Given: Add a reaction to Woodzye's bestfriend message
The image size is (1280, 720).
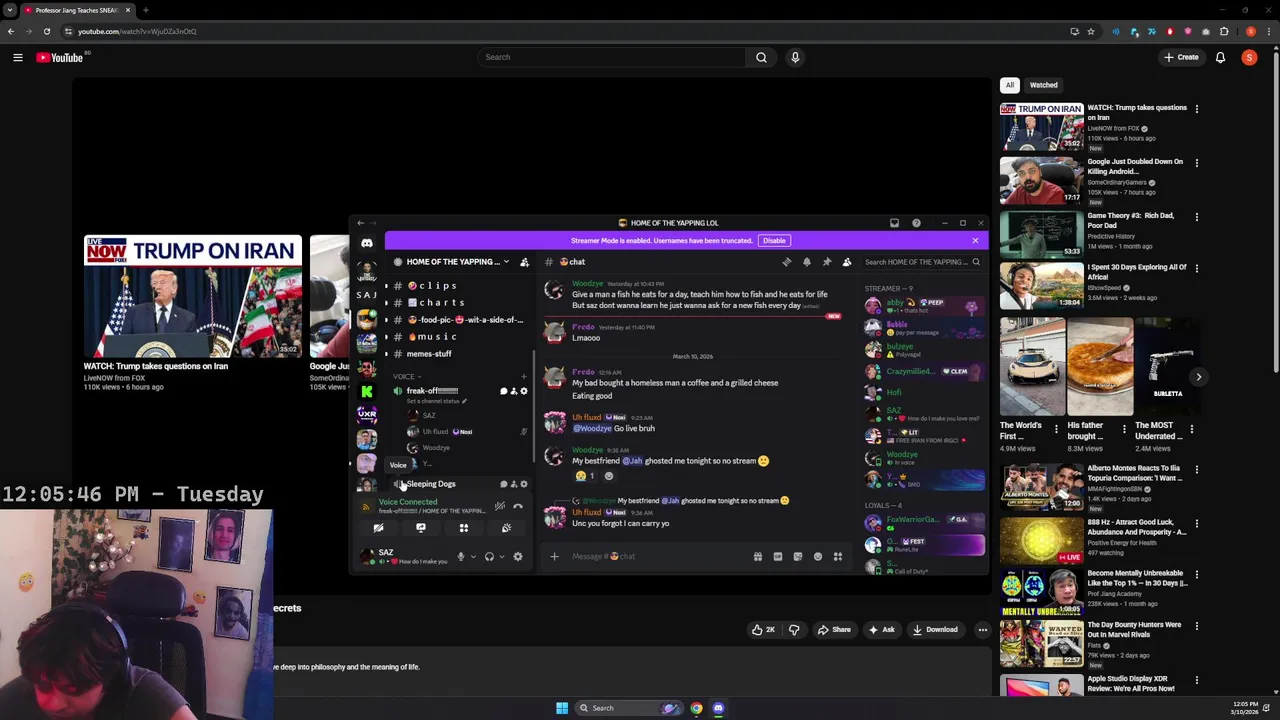Looking at the screenshot, I should coord(608,476).
